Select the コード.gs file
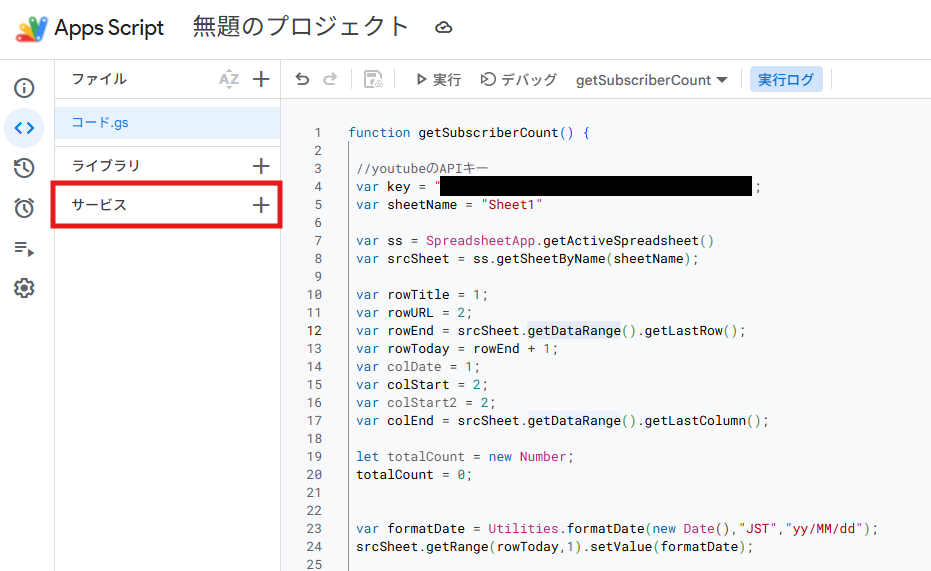The height and width of the screenshot is (571, 931). pos(167,123)
